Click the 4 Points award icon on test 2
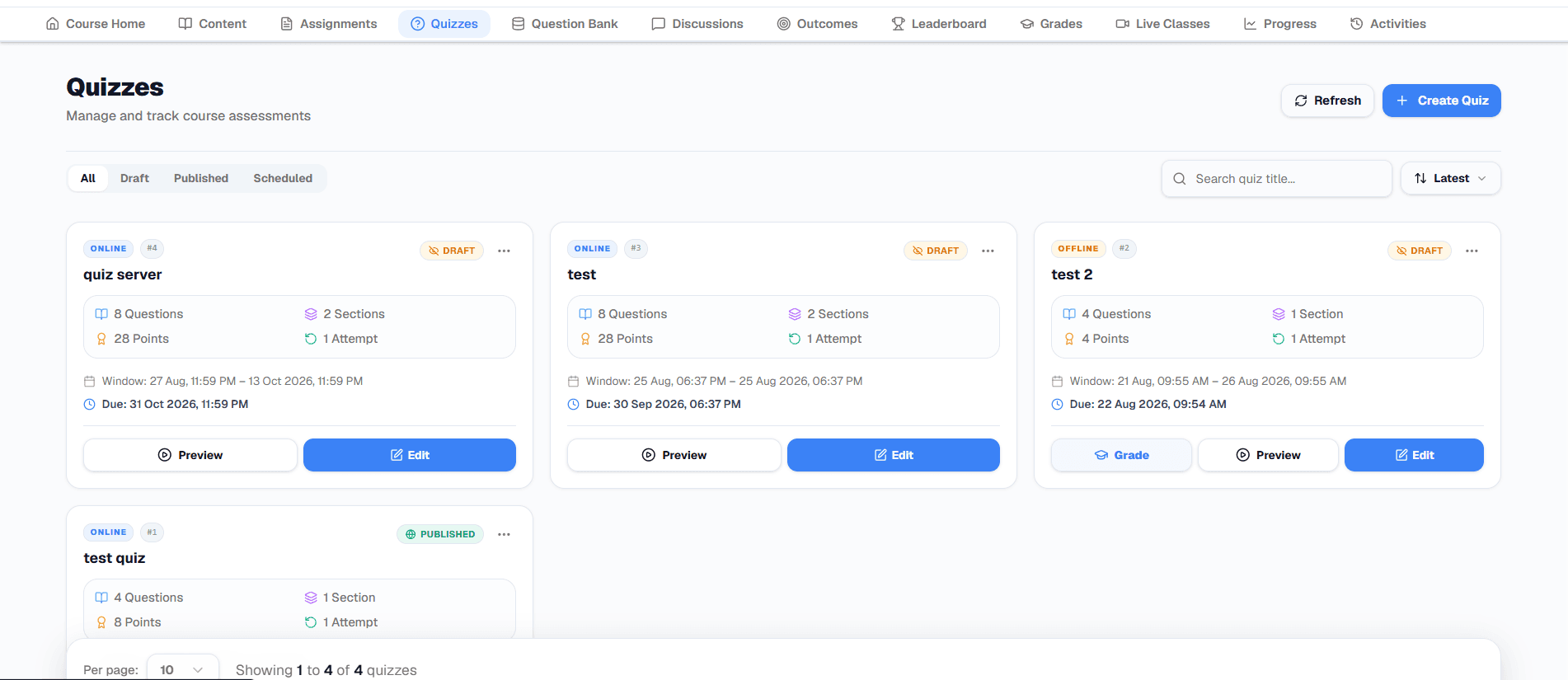The height and width of the screenshot is (680, 1568). coord(1069,339)
